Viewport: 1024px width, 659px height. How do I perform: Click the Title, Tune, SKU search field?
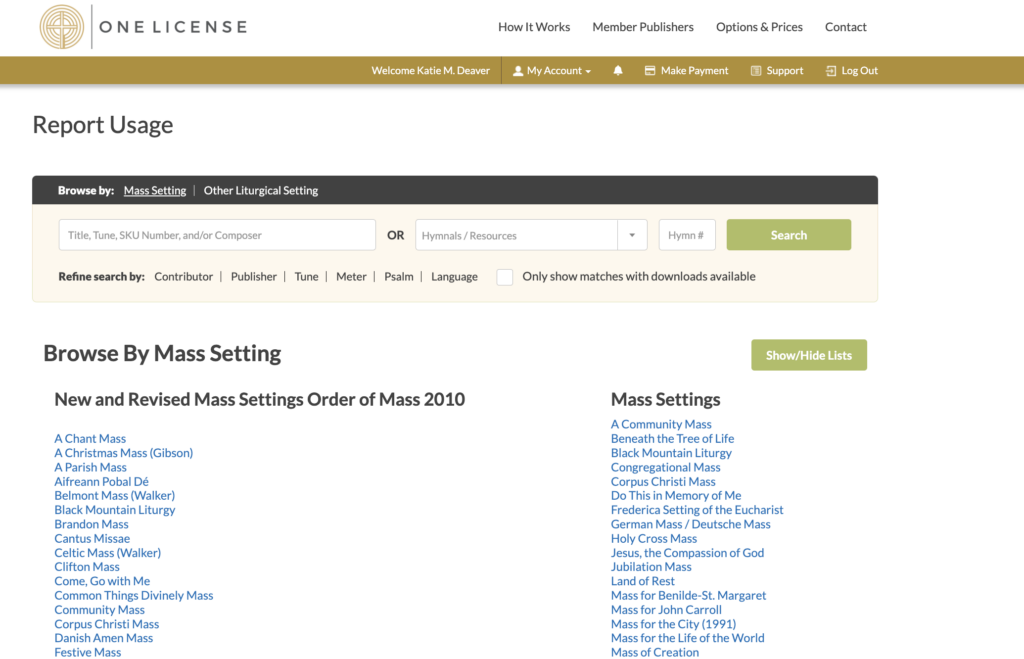(216, 234)
